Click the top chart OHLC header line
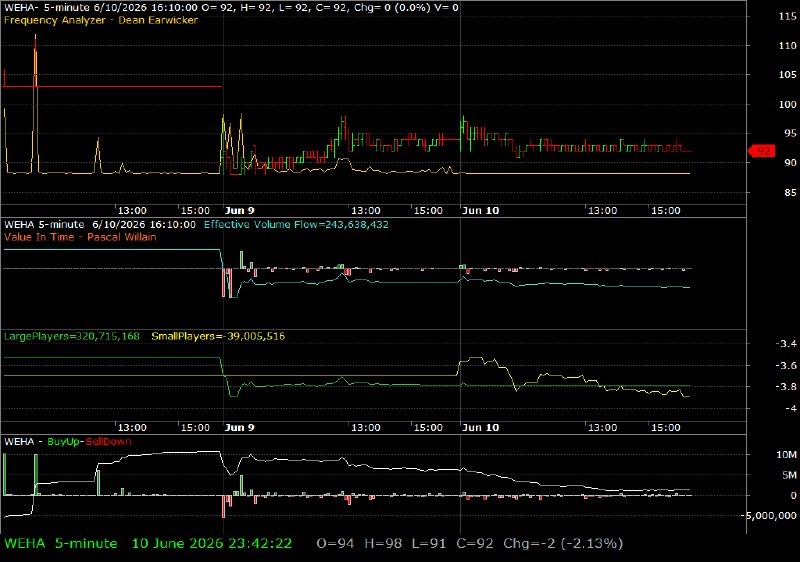 click(231, 7)
